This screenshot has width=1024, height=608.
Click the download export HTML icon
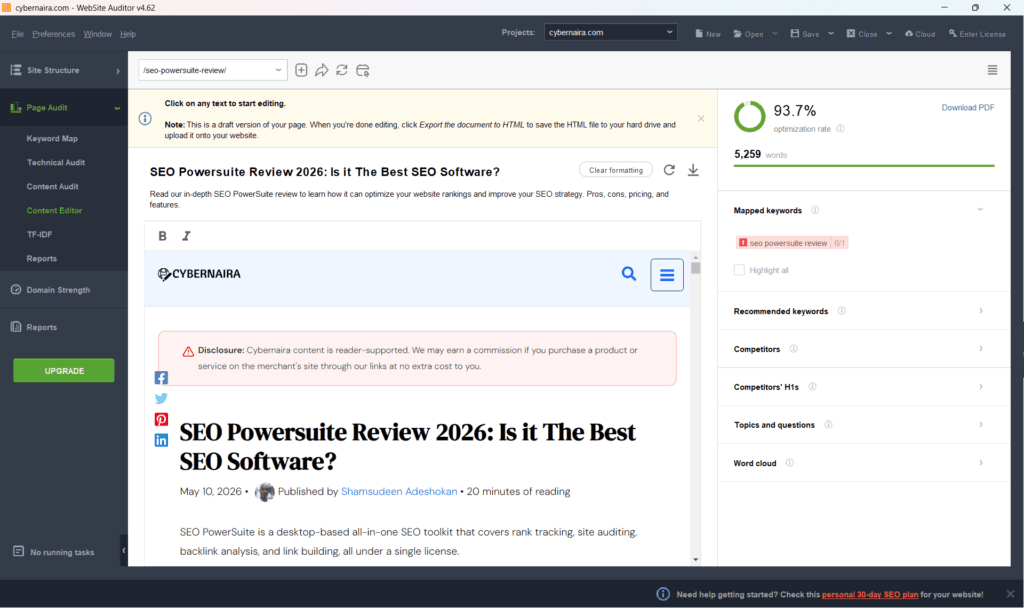[x=693, y=170]
